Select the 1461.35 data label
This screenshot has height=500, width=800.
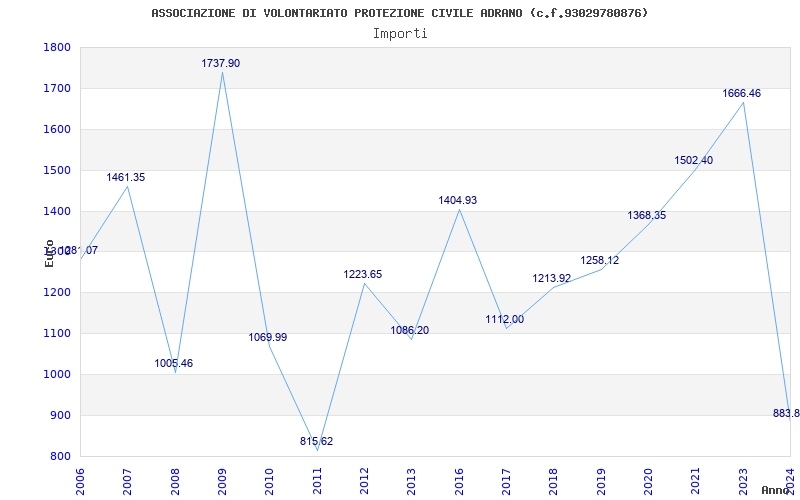click(126, 178)
